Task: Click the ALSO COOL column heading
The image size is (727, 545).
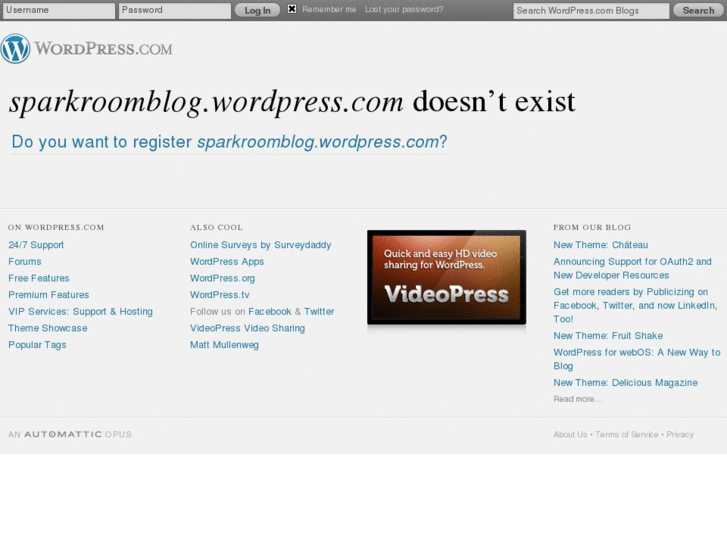Action: tap(217, 227)
